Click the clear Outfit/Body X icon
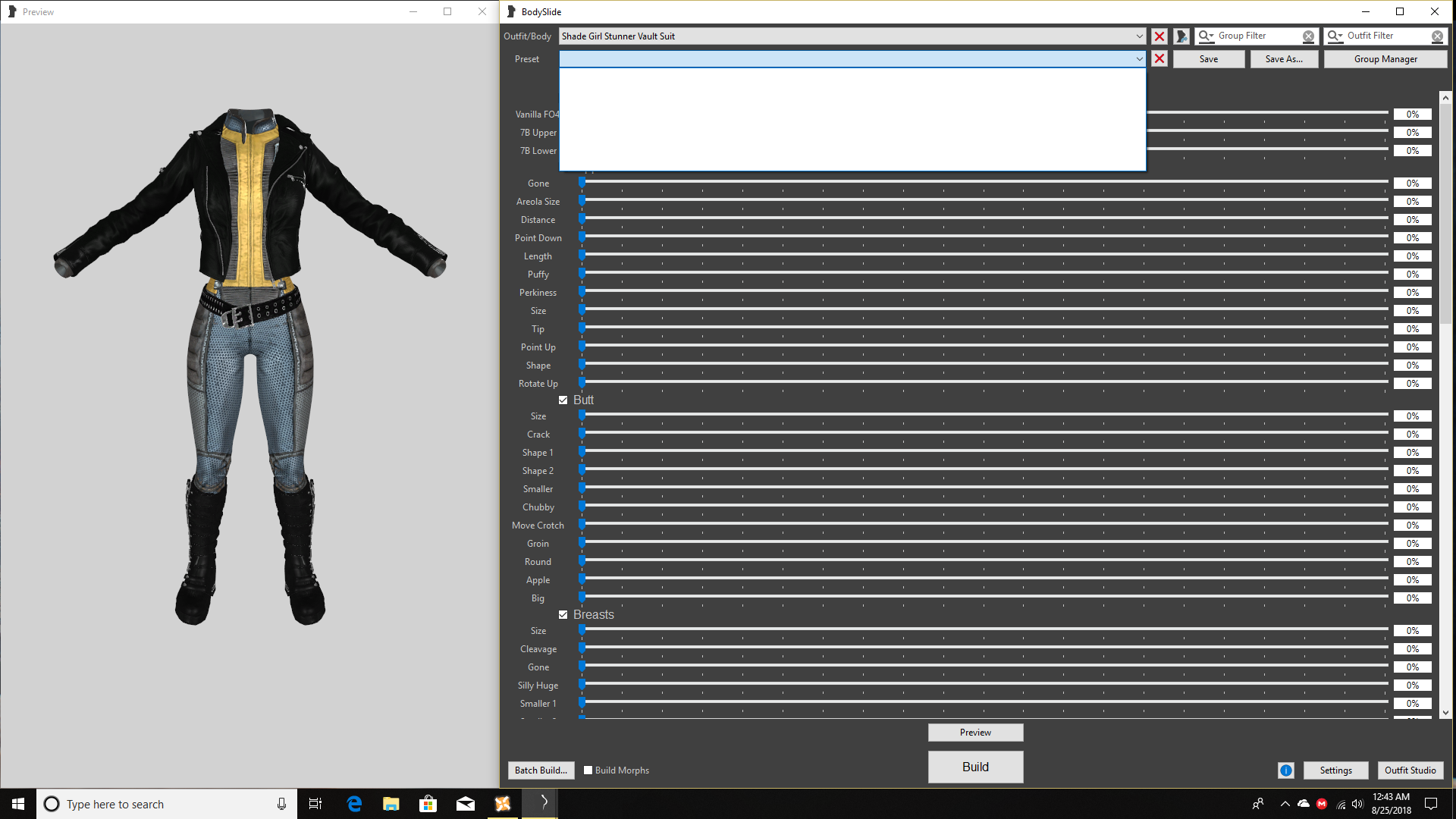Viewport: 1456px width, 819px height. click(x=1158, y=36)
